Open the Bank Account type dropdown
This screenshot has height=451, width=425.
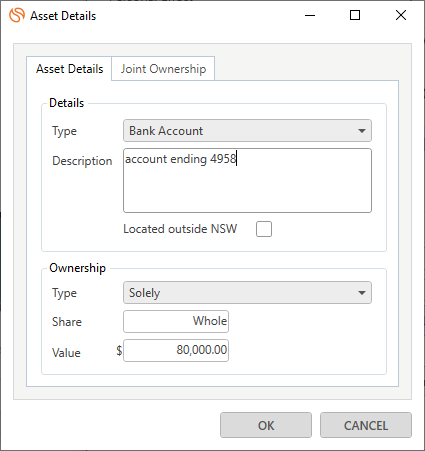(x=247, y=131)
